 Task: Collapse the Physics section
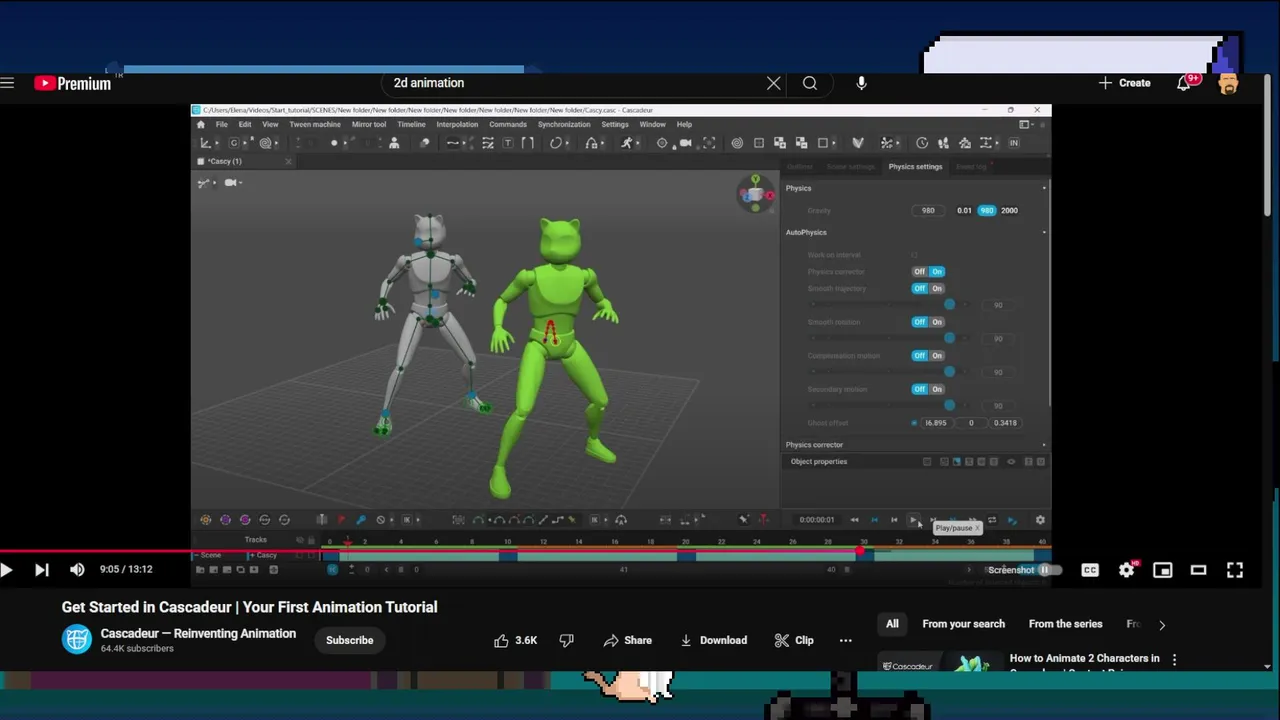coord(1044,188)
